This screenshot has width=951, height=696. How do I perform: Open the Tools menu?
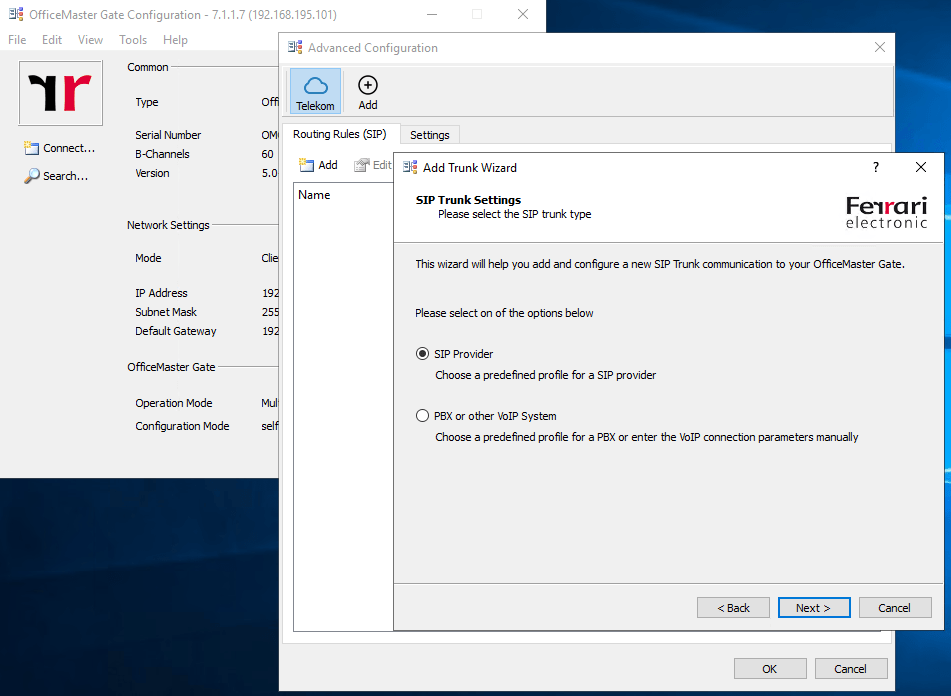coord(133,39)
